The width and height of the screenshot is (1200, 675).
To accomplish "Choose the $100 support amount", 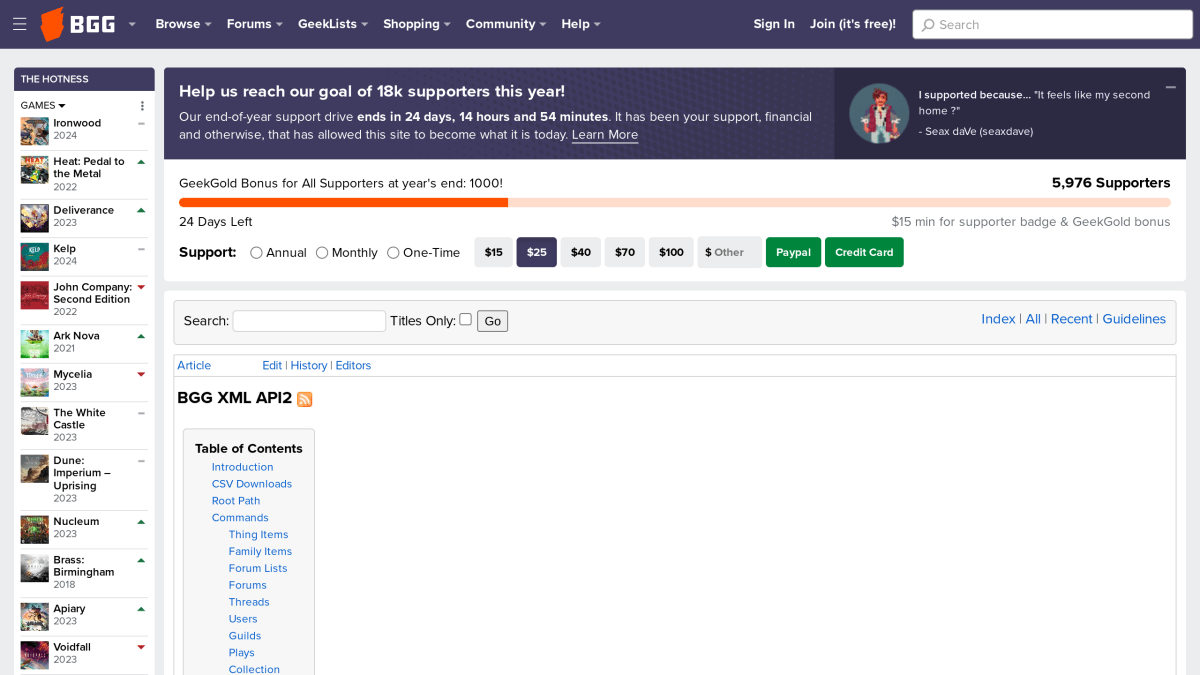I will click(x=672, y=252).
